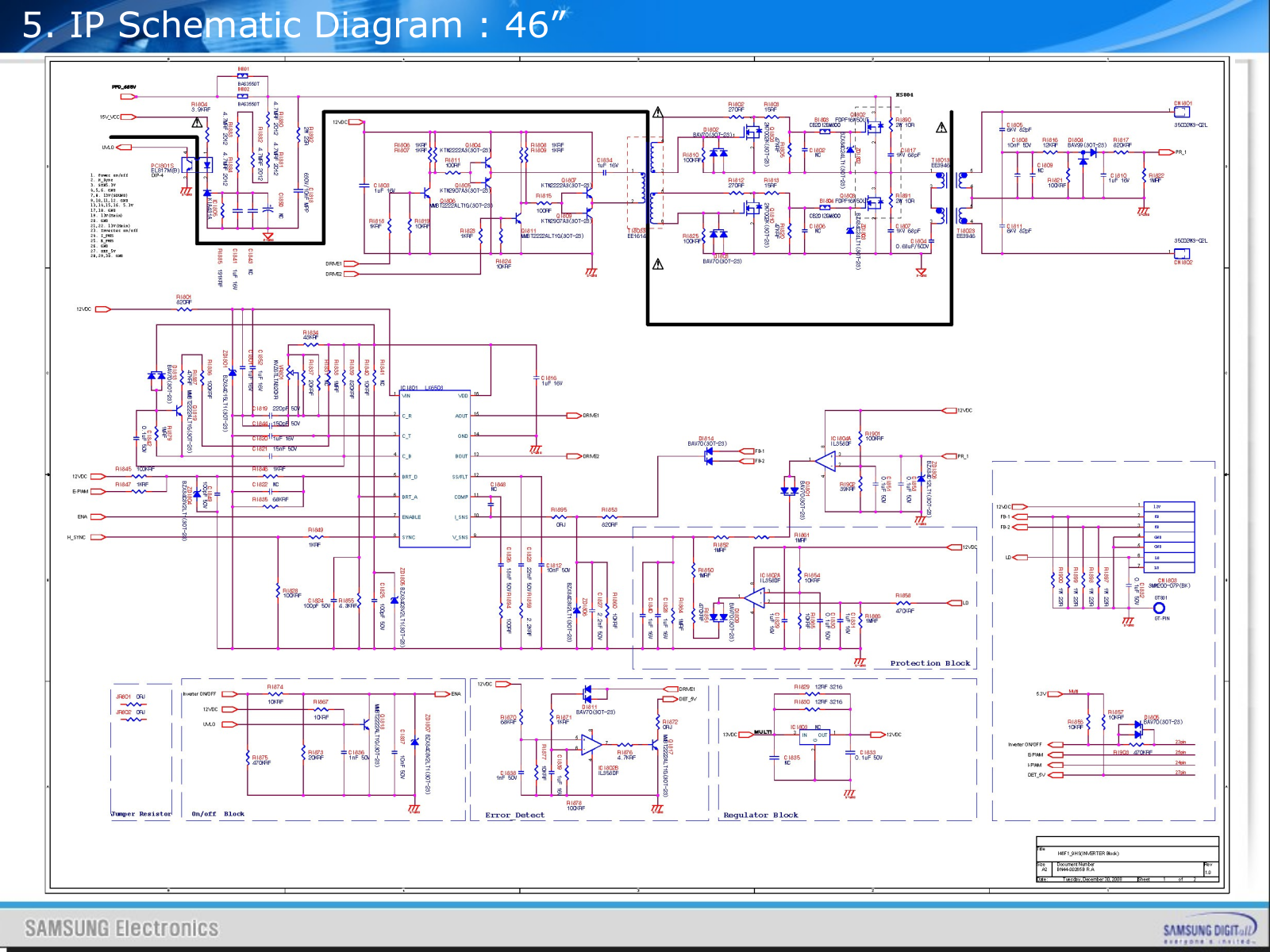Click the CN1801 connector symbol
This screenshot has height=952, width=1270.
[x=1182, y=113]
